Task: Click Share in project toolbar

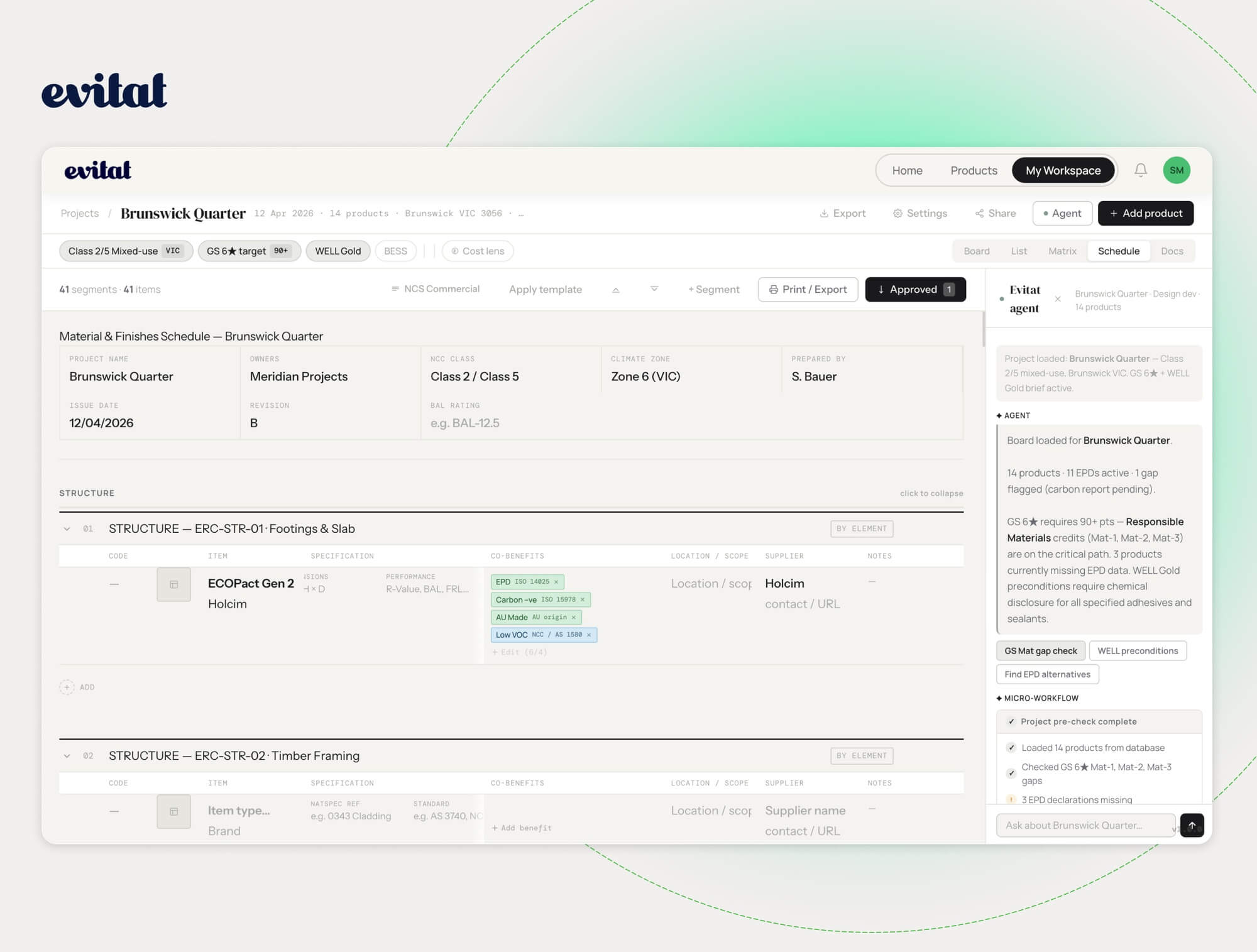Action: point(996,213)
